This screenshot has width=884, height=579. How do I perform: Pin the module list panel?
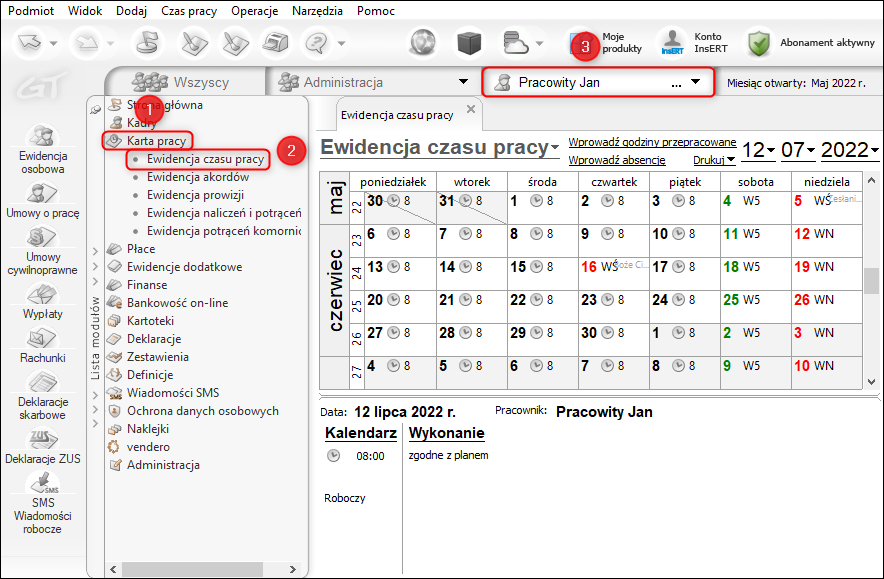pyautogui.click(x=96, y=109)
